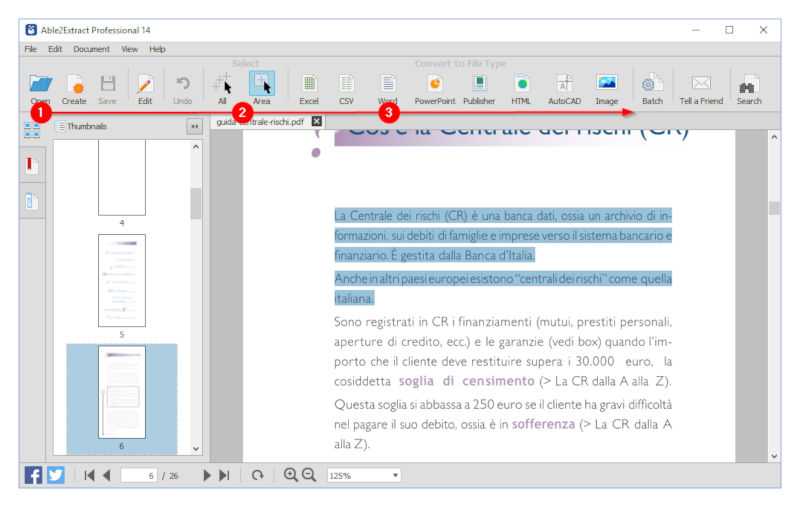
Task: Convert the document to HTML
Action: click(x=521, y=89)
